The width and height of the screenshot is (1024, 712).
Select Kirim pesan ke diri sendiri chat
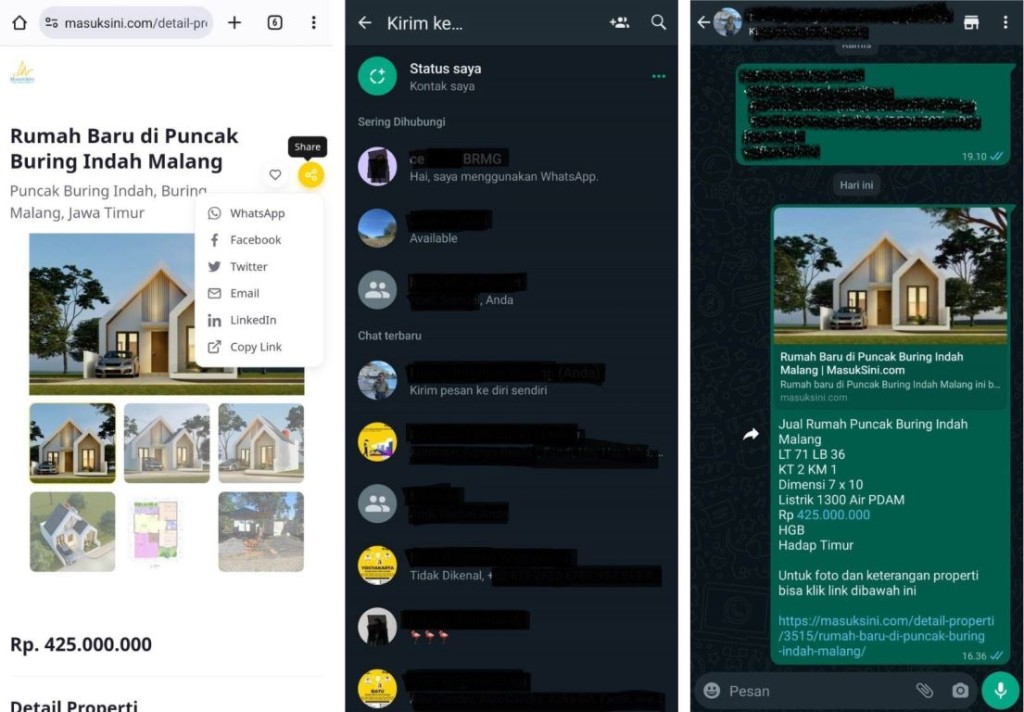point(511,380)
